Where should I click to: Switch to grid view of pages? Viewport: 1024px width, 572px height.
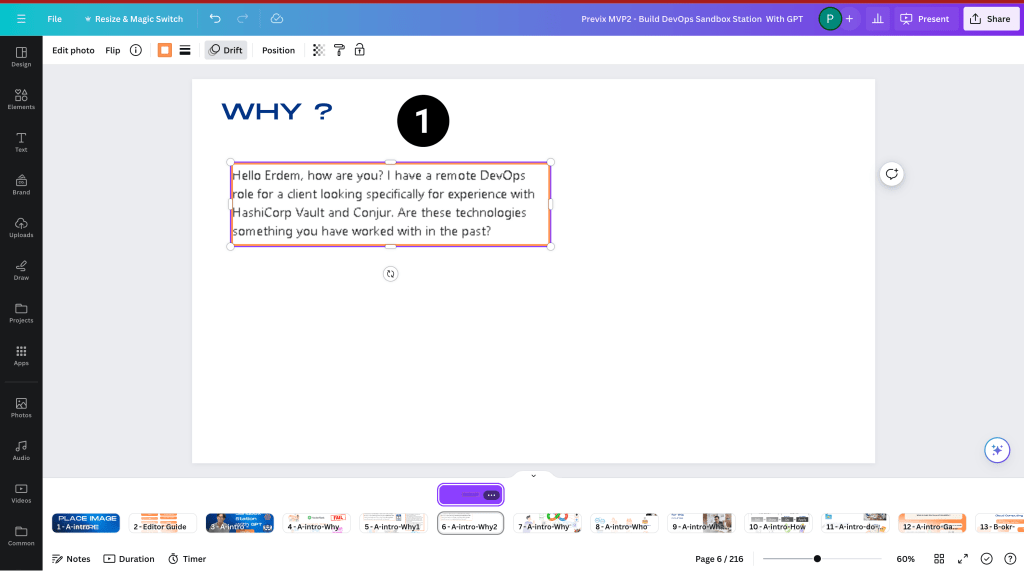pos(939,559)
